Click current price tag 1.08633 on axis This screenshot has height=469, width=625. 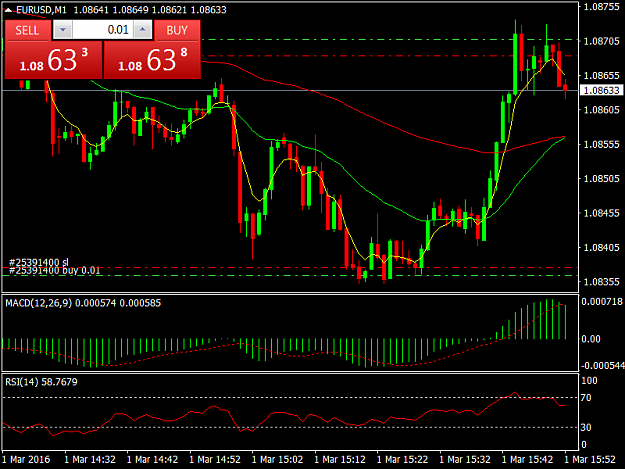(601, 90)
